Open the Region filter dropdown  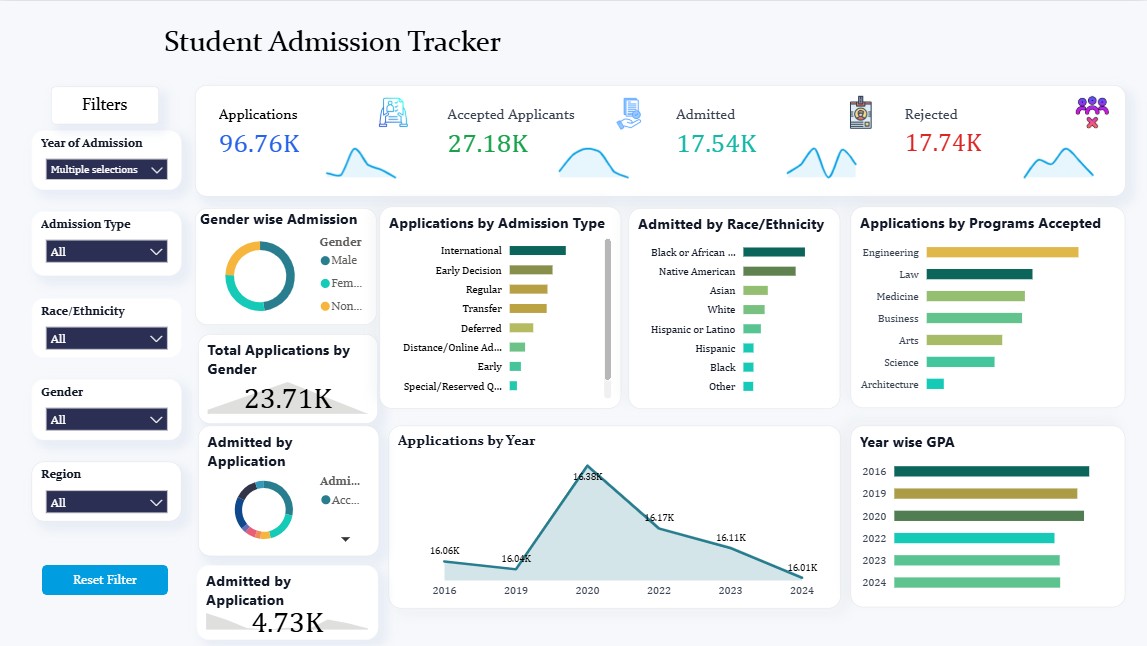click(107, 503)
